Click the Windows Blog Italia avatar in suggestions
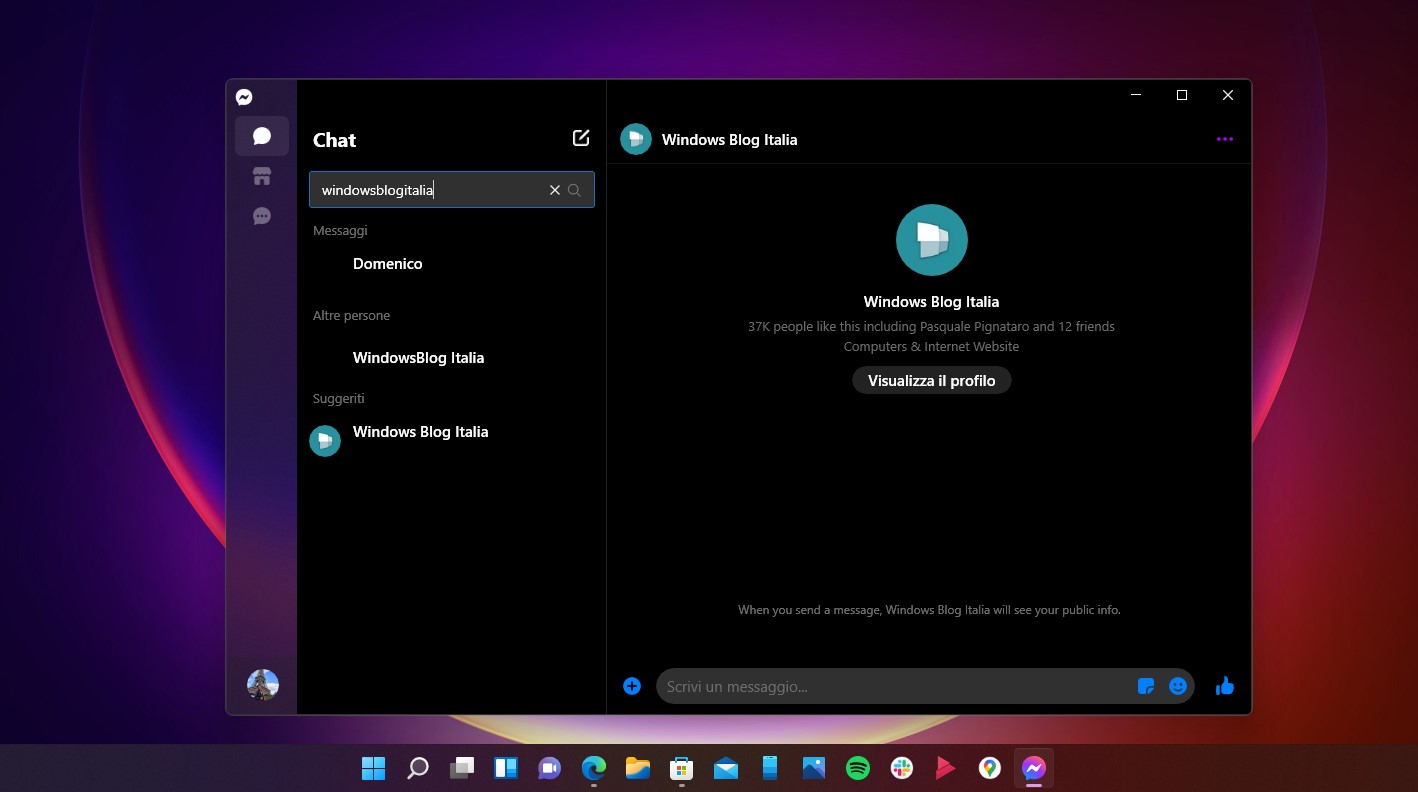 point(325,441)
